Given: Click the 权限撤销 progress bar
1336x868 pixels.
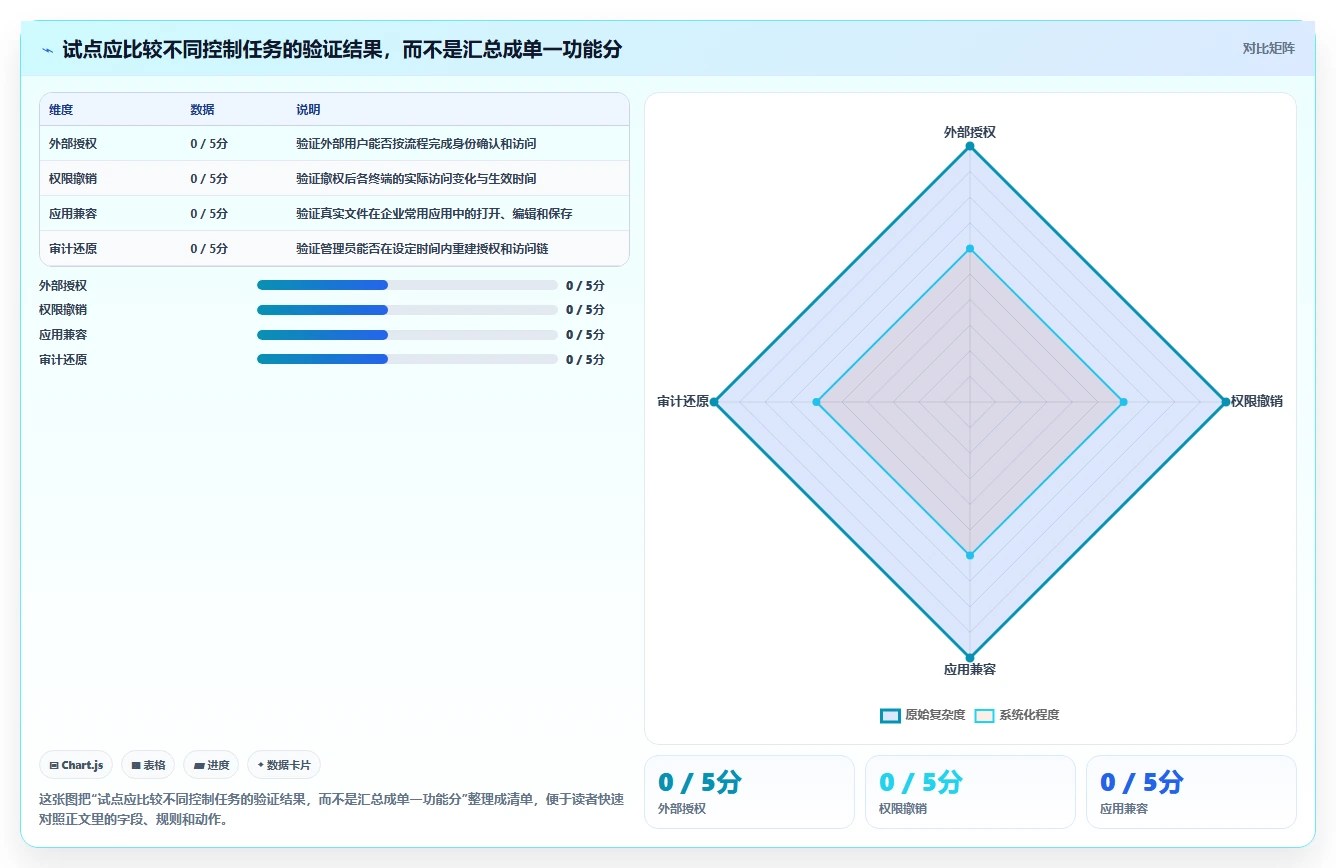Looking at the screenshot, I should (407, 310).
